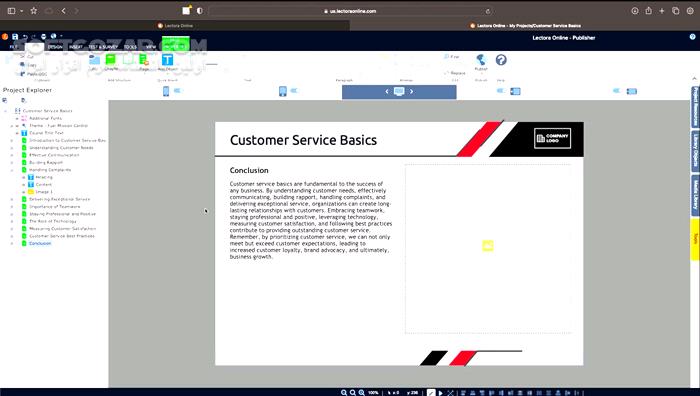
Task: Click the Undo arrow icon
Action: click(25, 37)
